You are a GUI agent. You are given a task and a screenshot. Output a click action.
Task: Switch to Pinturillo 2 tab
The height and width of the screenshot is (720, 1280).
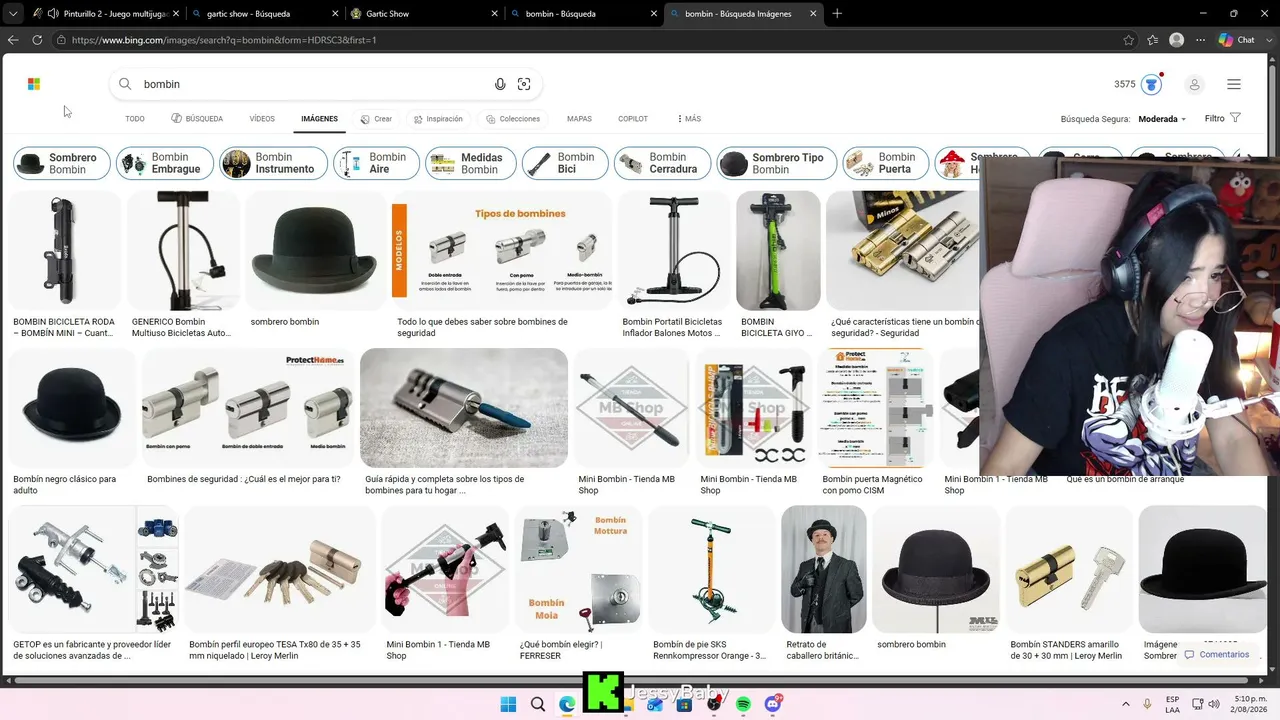click(x=107, y=14)
